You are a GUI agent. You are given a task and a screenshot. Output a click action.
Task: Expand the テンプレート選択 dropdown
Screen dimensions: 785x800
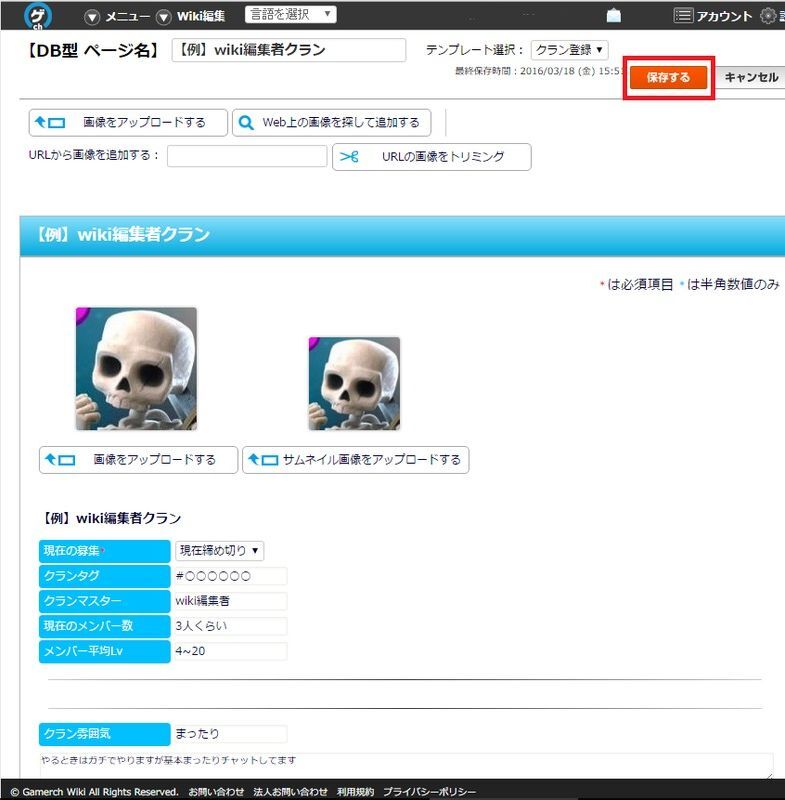coord(569,50)
